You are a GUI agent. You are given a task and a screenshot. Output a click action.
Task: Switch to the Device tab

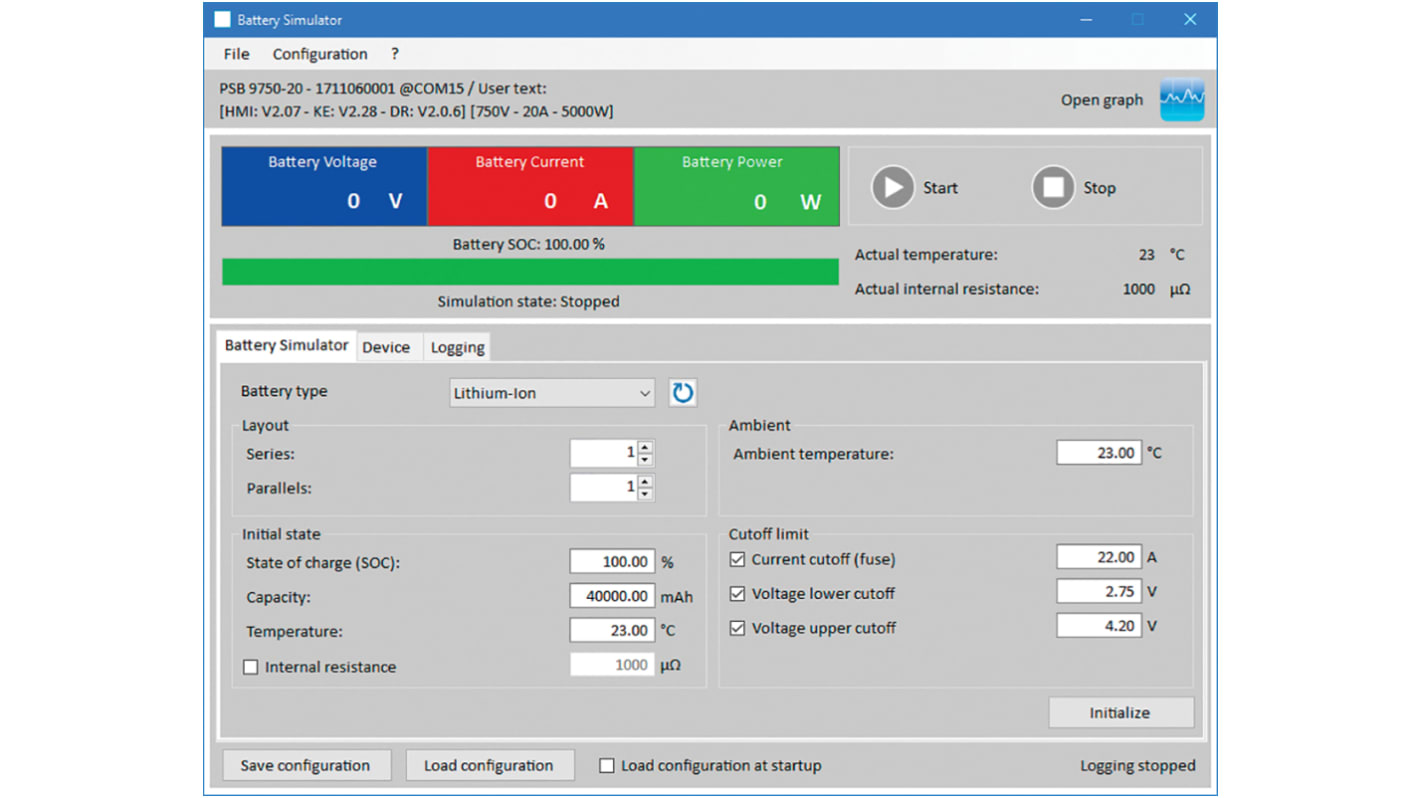click(x=386, y=347)
